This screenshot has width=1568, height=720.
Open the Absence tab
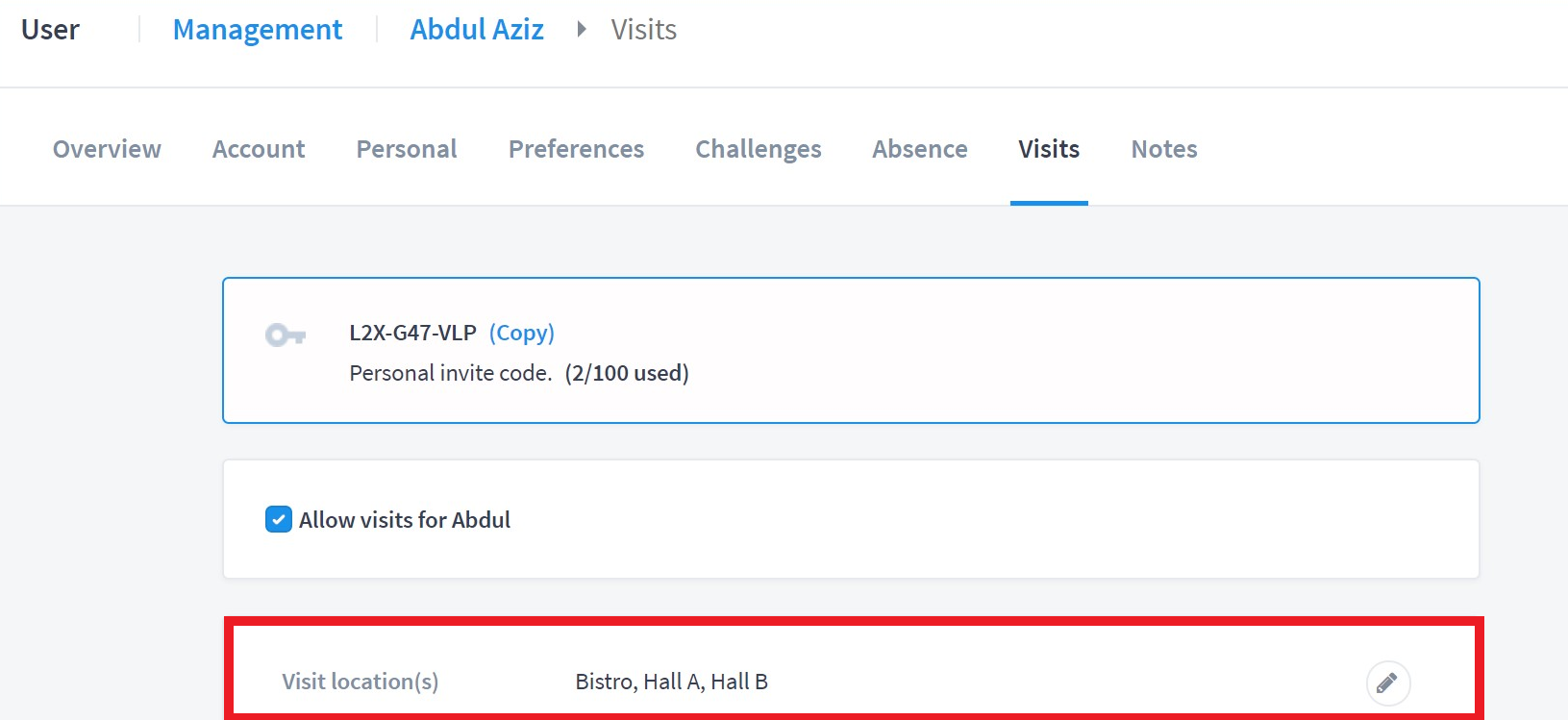[x=920, y=149]
